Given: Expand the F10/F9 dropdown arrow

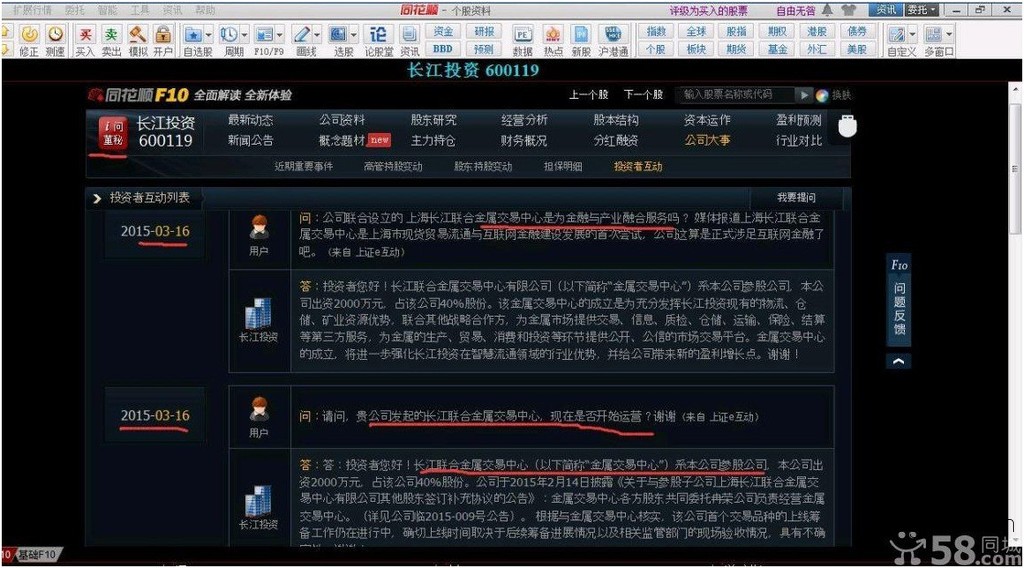Looking at the screenshot, I should pos(280,35).
